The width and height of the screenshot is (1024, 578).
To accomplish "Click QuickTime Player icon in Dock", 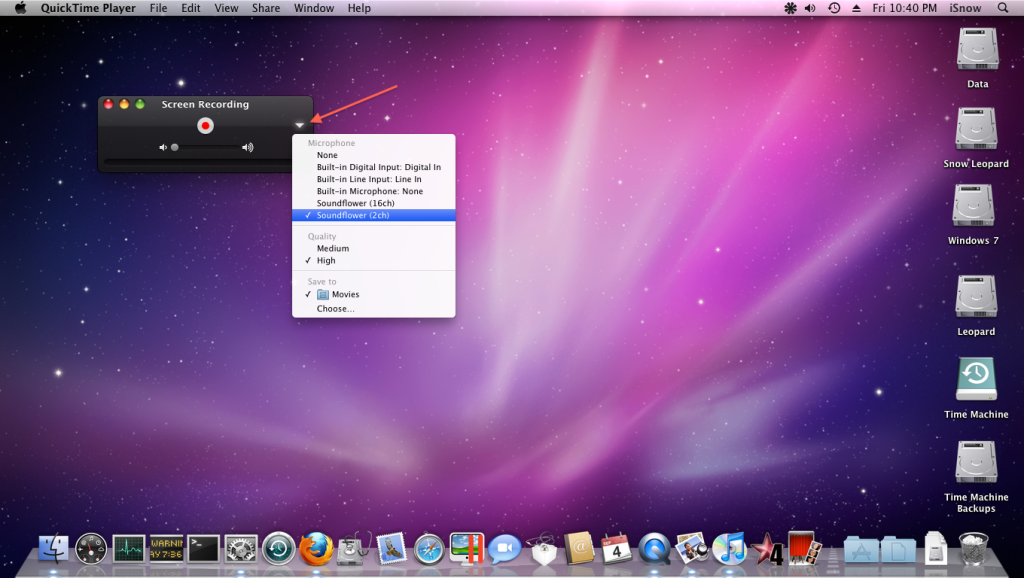I will [x=654, y=549].
